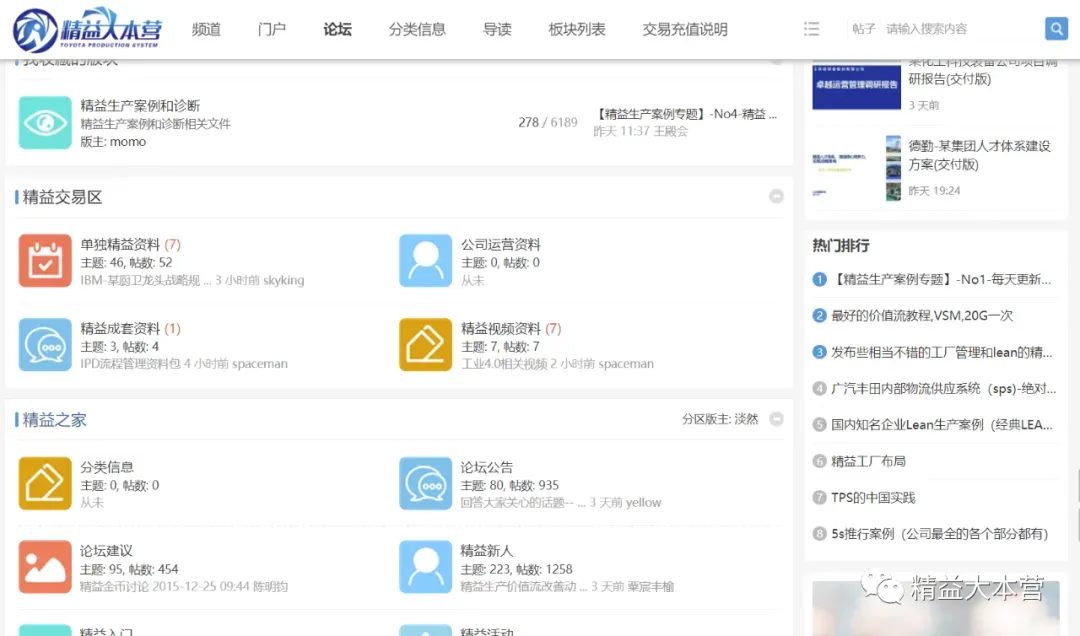1080x636 pixels.
Task: Go to the 频道 menu
Action: click(x=206, y=29)
